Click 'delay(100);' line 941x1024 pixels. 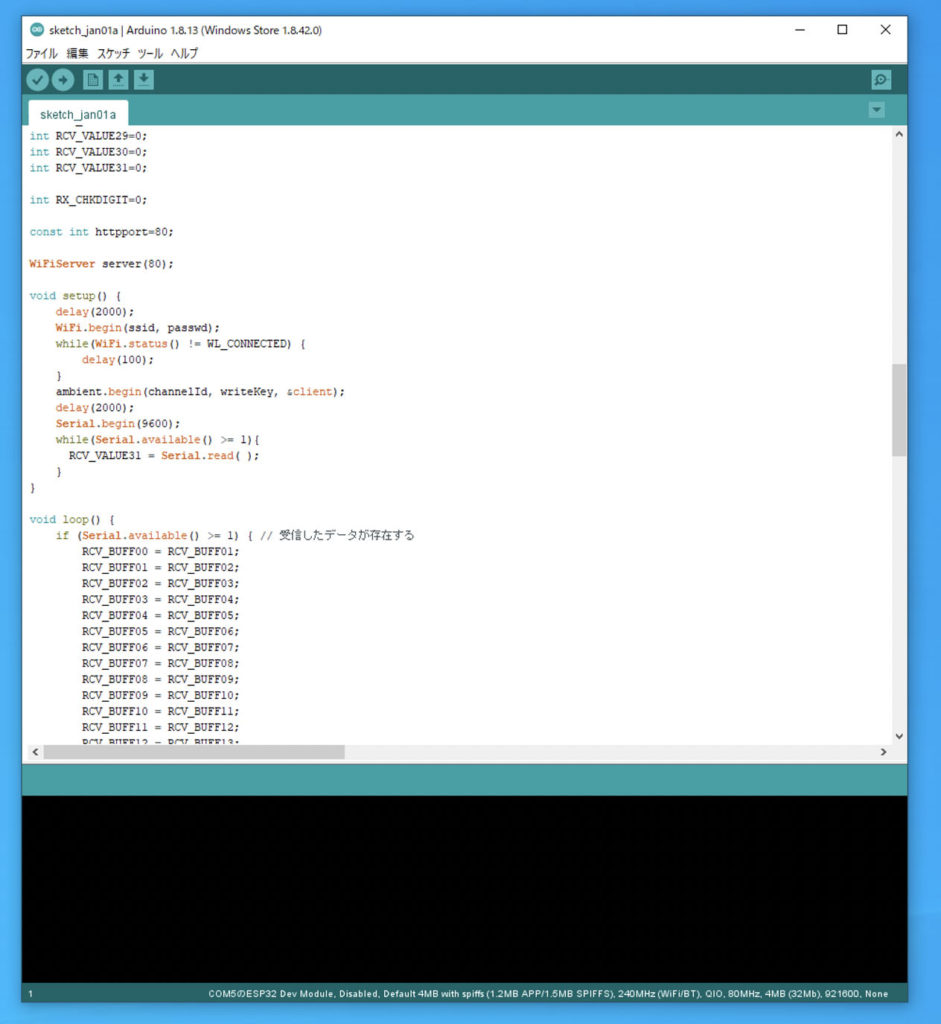click(x=118, y=360)
